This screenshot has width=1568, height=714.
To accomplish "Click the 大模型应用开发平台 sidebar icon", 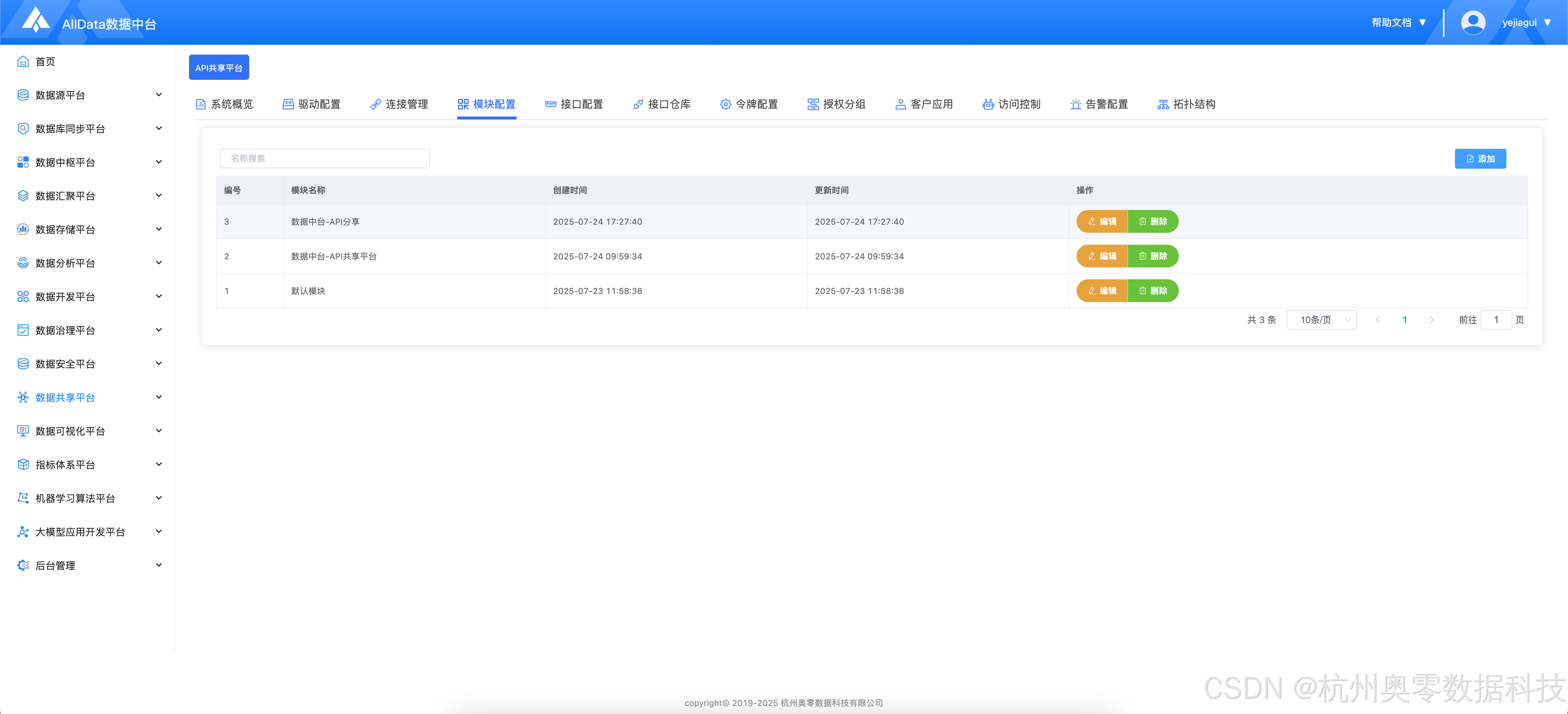I will [23, 532].
